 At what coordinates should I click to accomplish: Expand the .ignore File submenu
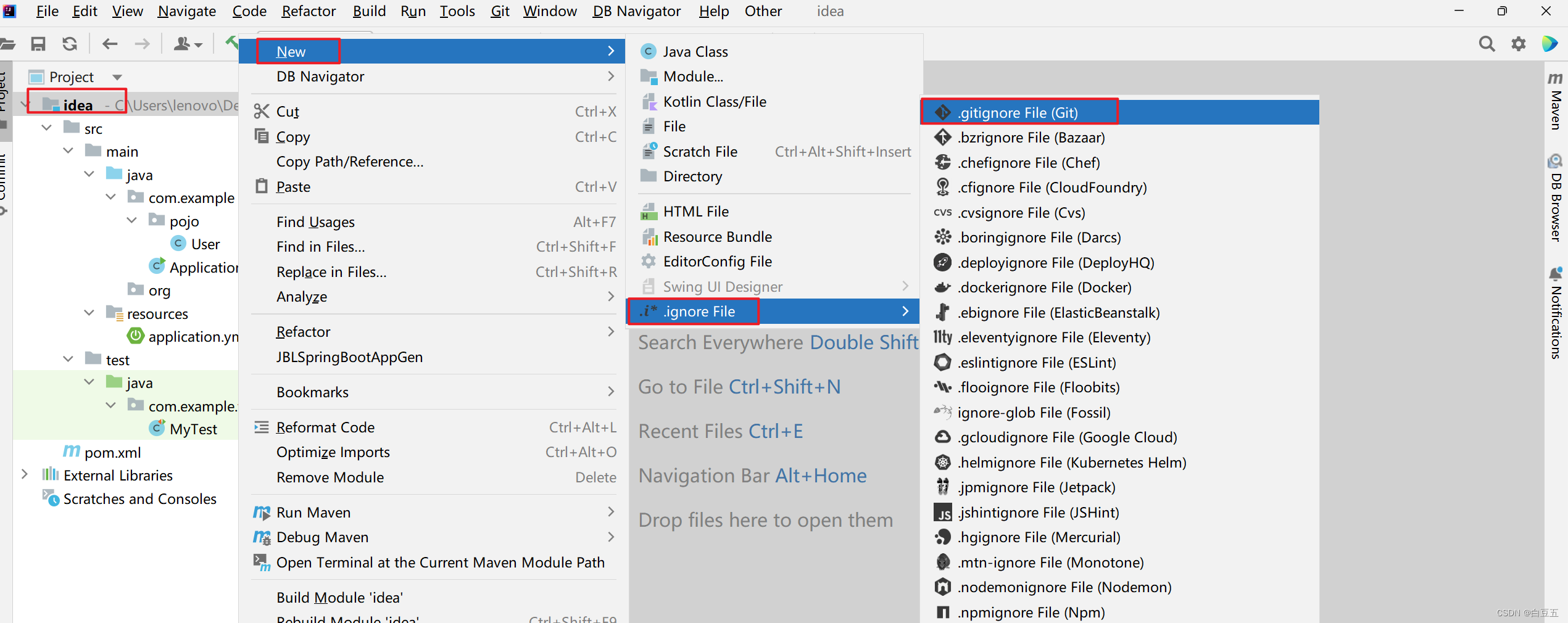coord(774,311)
